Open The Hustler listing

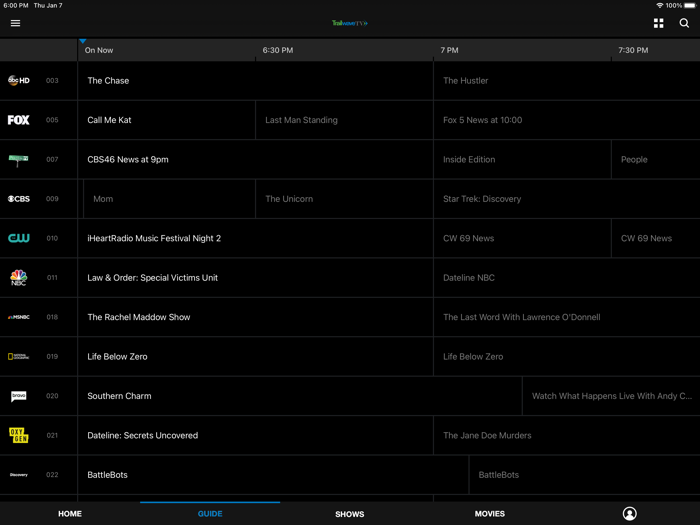click(567, 81)
